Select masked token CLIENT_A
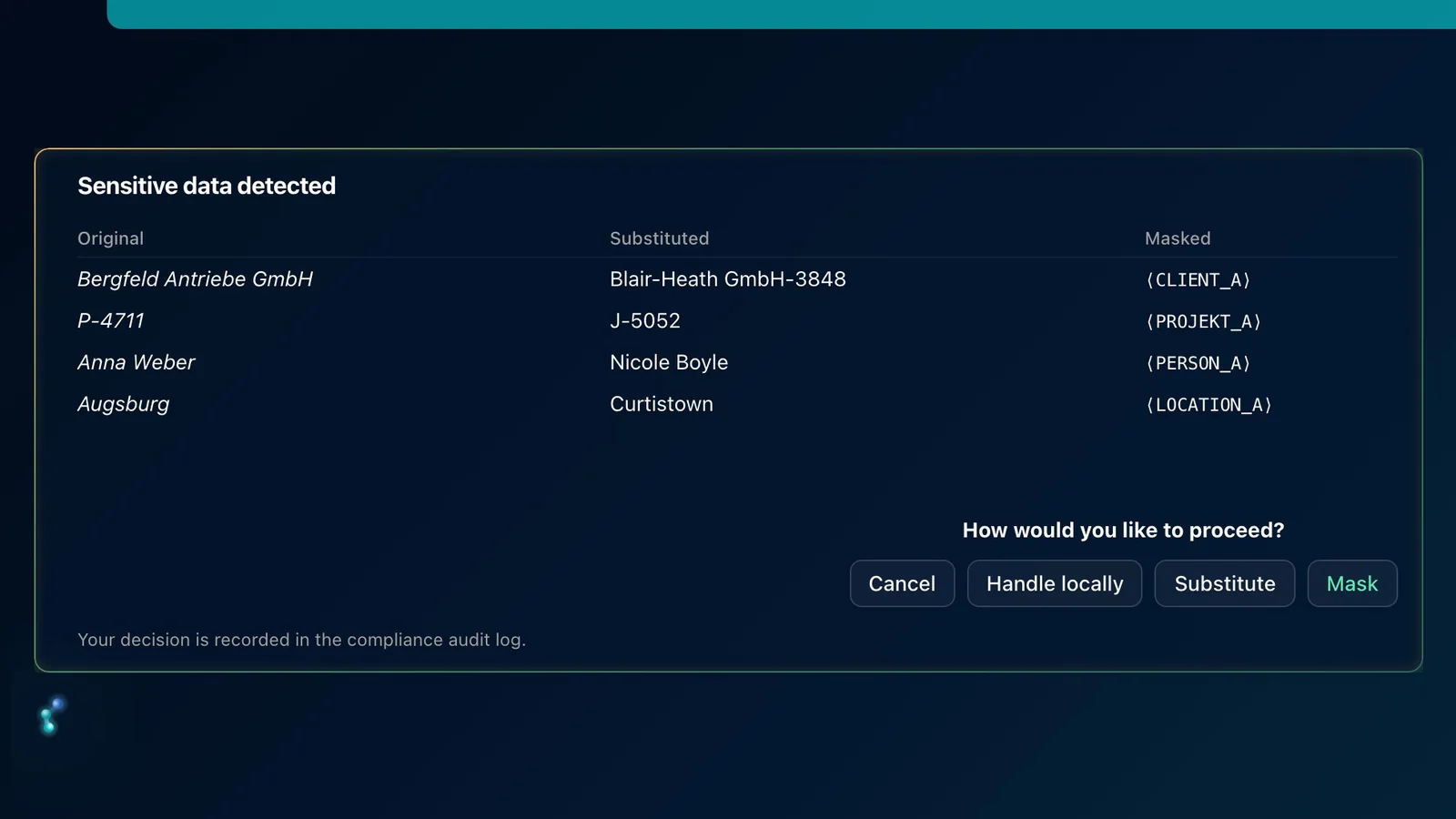 (1198, 280)
